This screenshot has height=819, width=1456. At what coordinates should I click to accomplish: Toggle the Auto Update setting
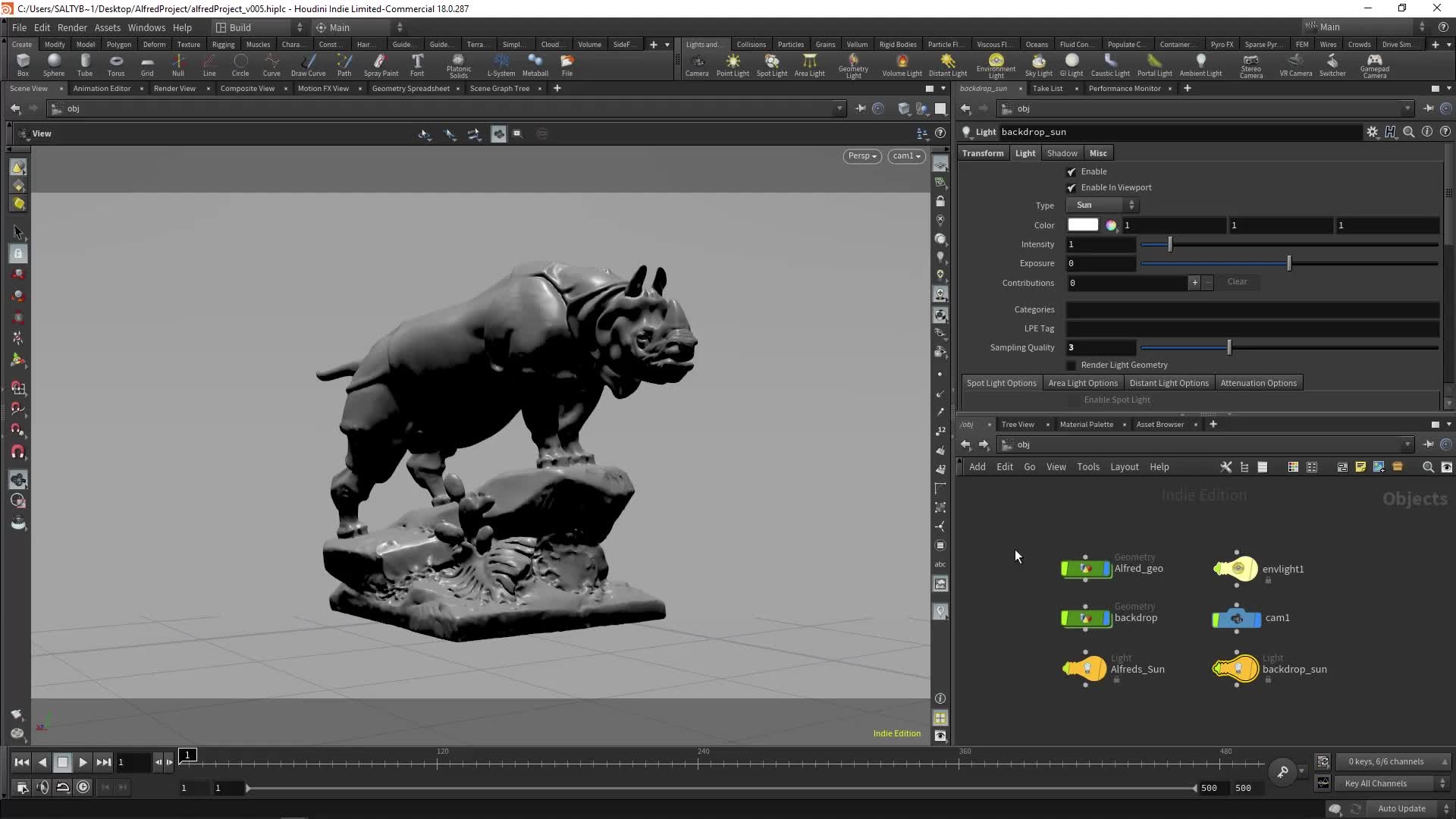[x=1401, y=808]
